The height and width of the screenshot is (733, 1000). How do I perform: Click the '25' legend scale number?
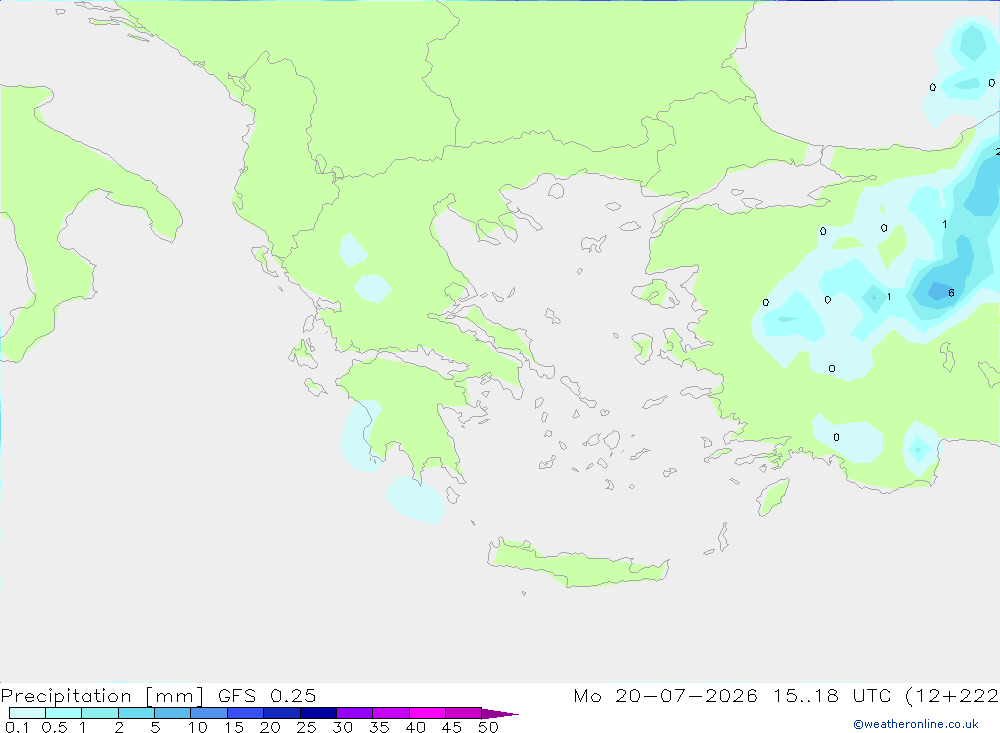click(306, 727)
